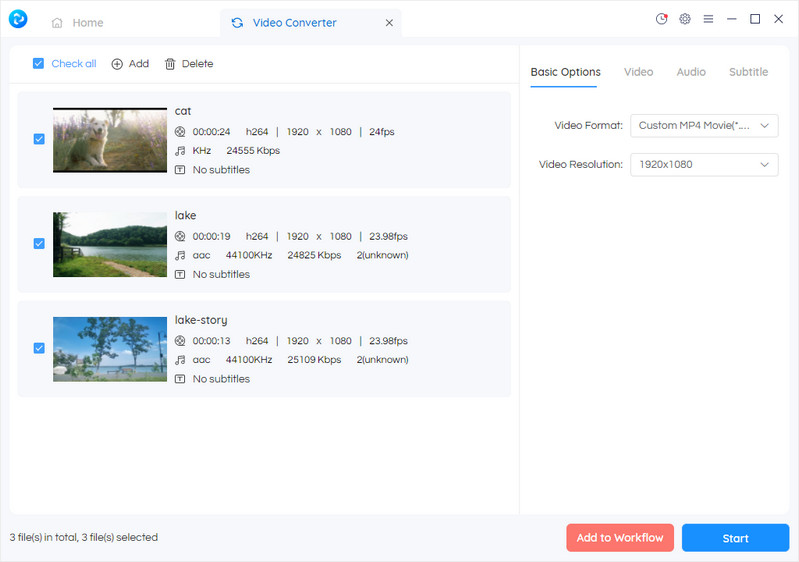Open settings gear icon
This screenshot has height=562, width=799.
coord(685,19)
